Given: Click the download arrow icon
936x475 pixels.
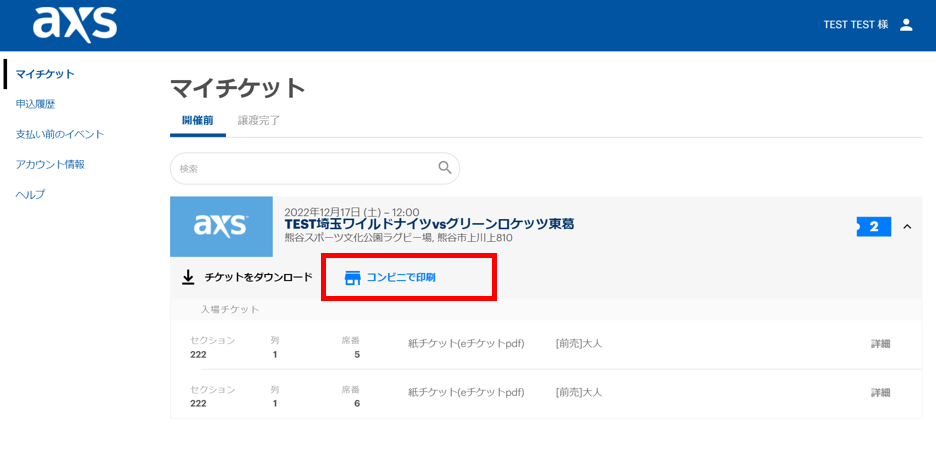Looking at the screenshot, I should 187,277.
